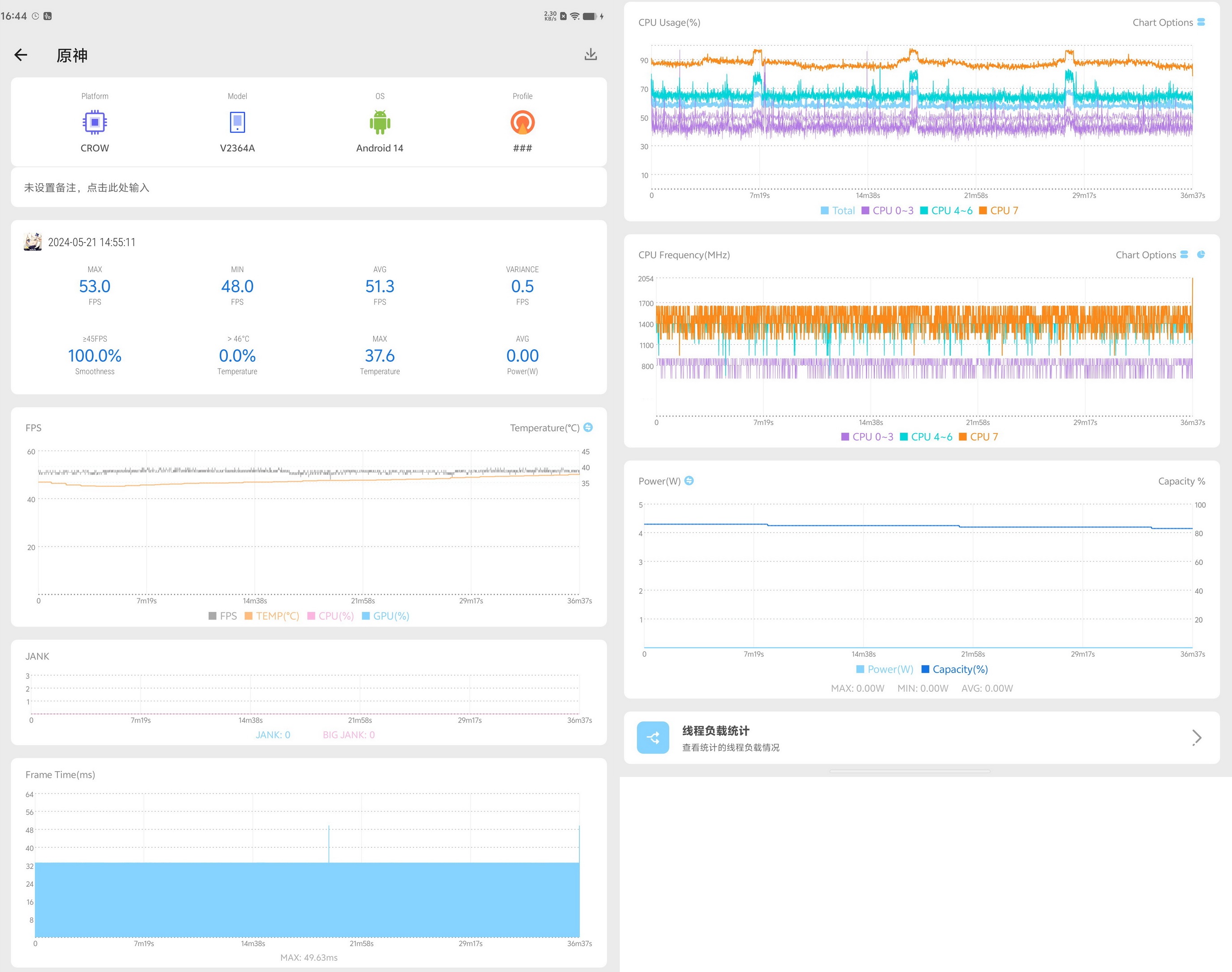The width and height of the screenshot is (1232, 972).
Task: Click the 0.5 VARIANCE FPS value
Action: tap(522, 286)
